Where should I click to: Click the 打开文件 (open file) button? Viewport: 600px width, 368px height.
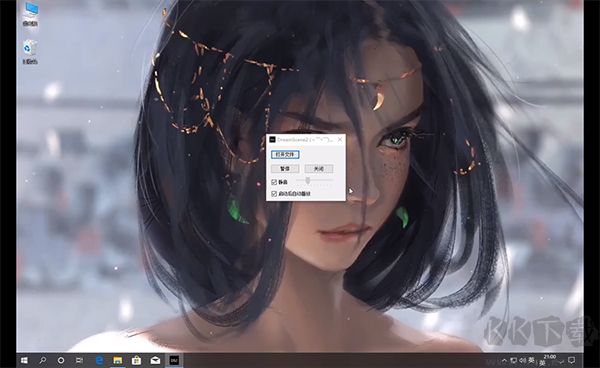(x=285, y=155)
